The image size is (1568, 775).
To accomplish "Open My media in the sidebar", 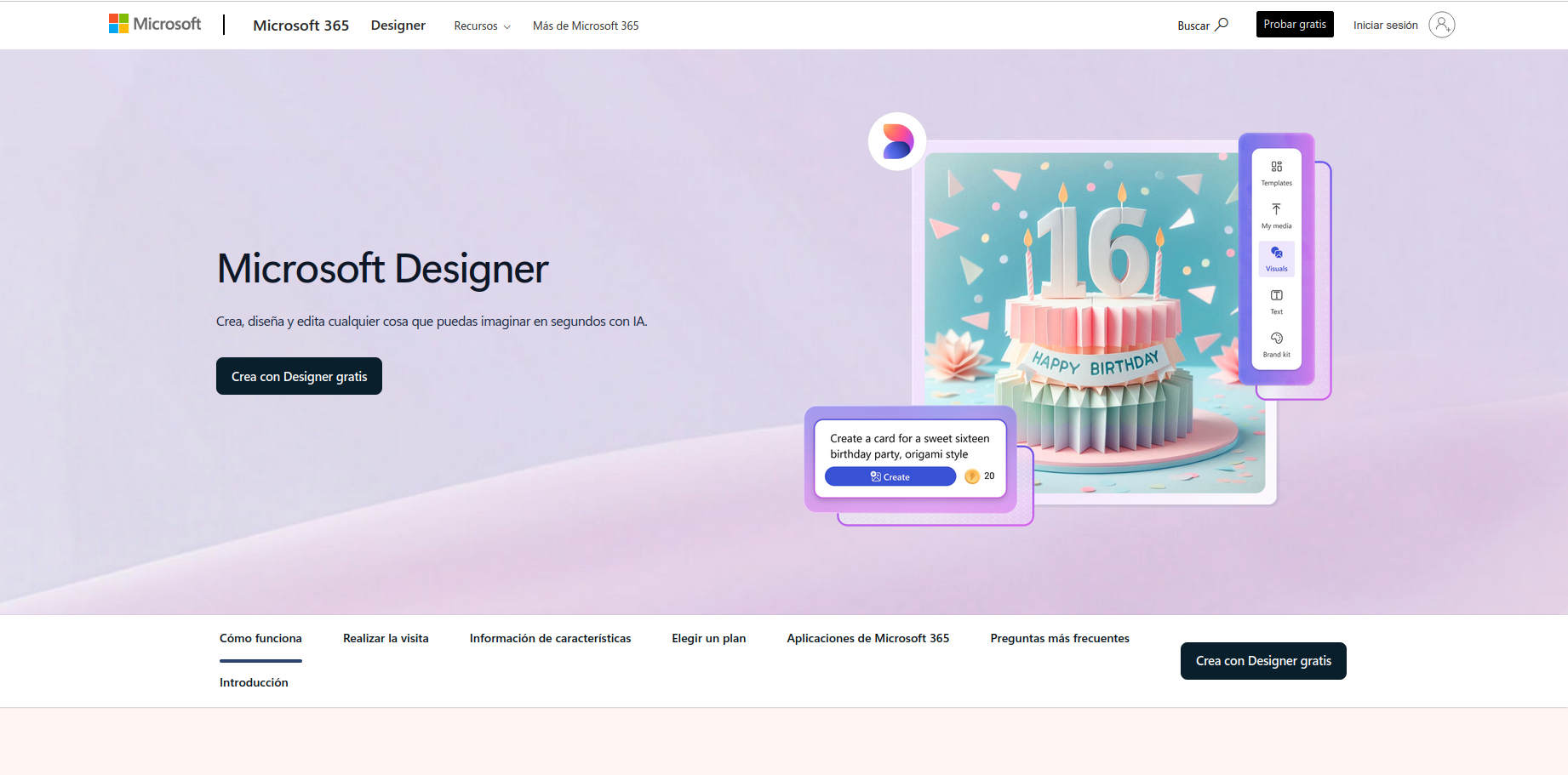I will point(1276,213).
